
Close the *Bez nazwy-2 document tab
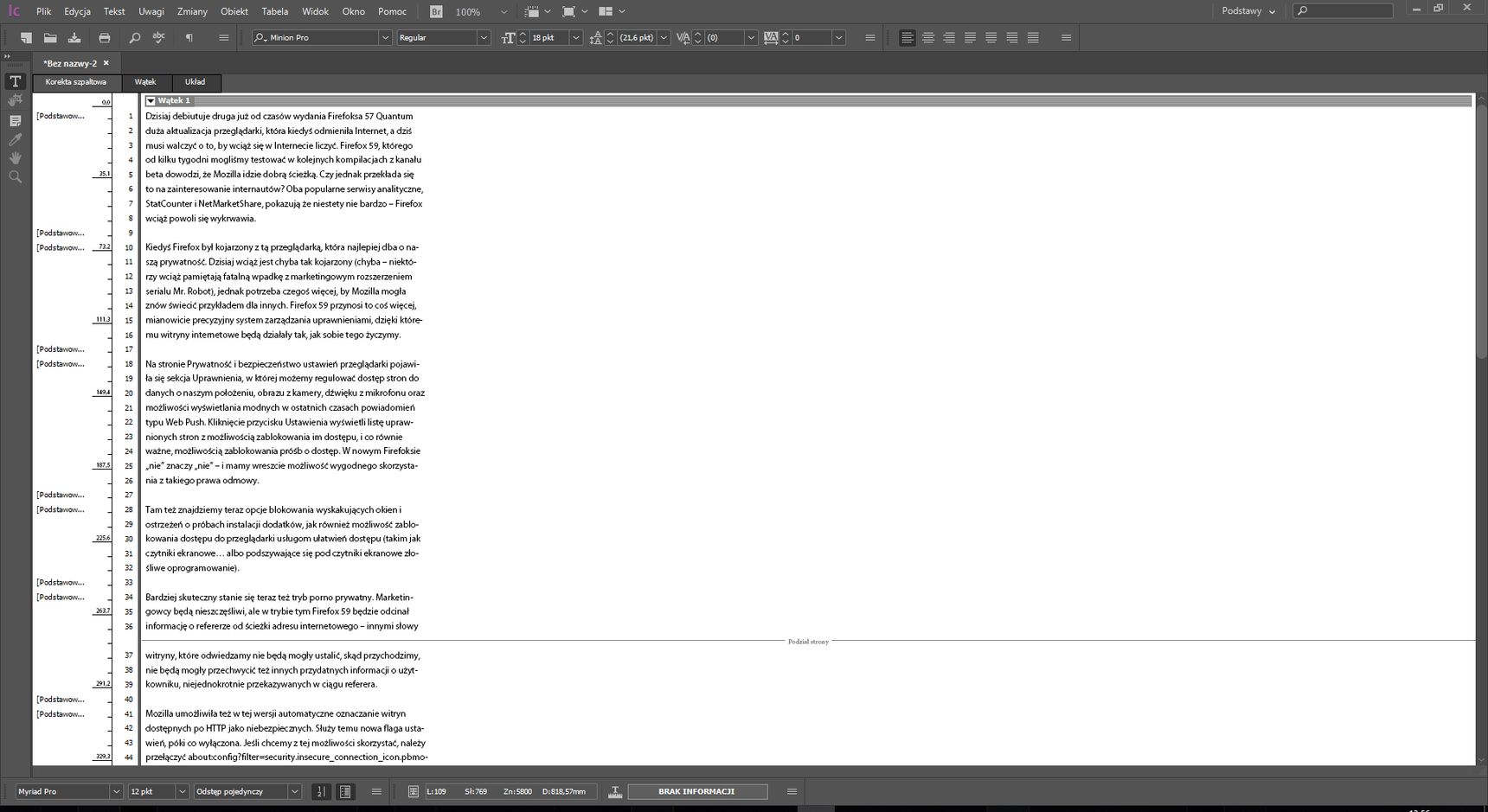click(106, 63)
